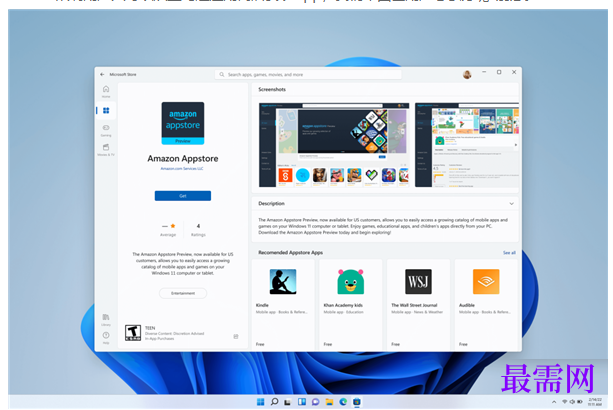Select the Apps icon in the sidebar

[106, 111]
